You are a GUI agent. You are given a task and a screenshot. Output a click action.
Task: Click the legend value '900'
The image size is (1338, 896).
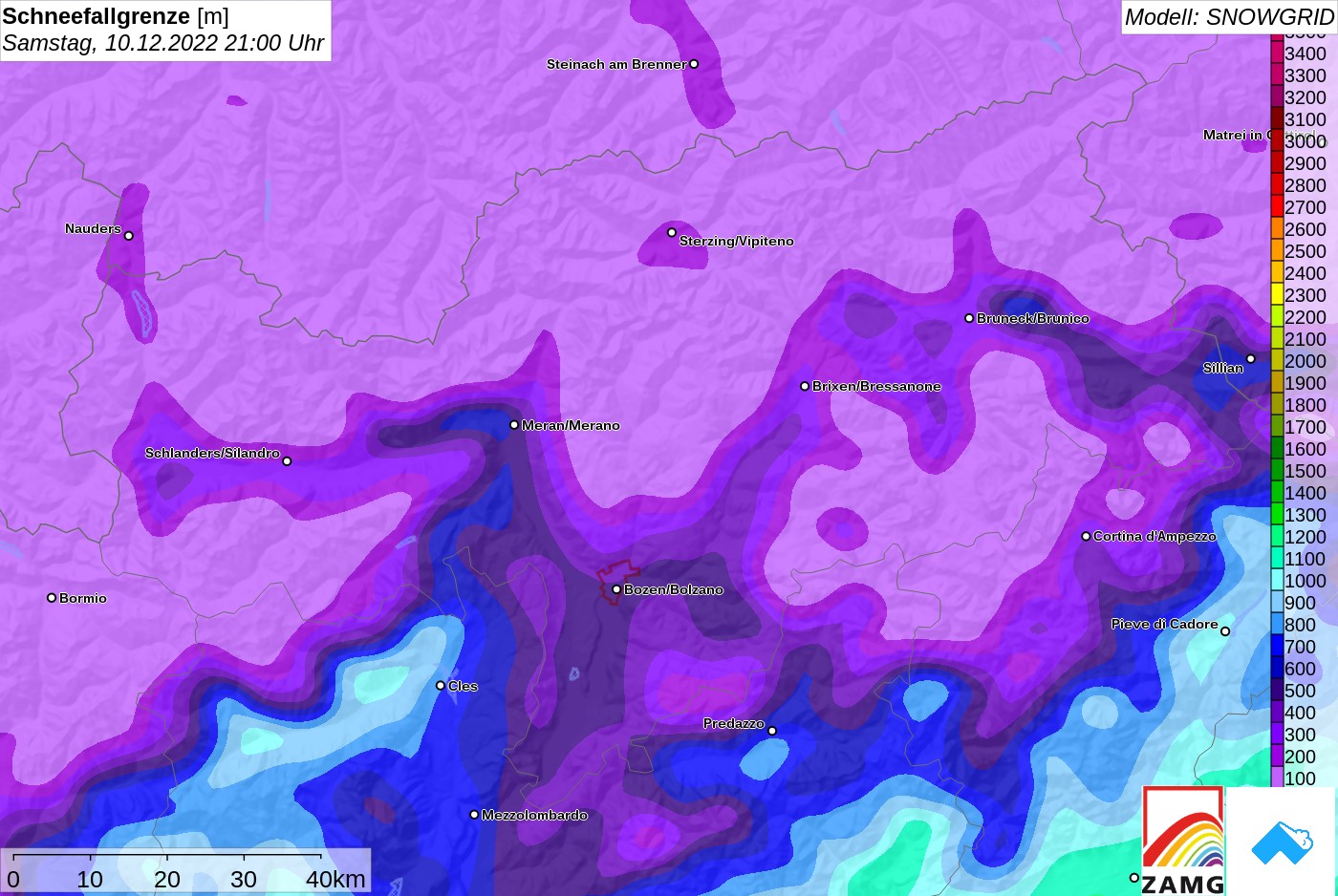(1300, 603)
